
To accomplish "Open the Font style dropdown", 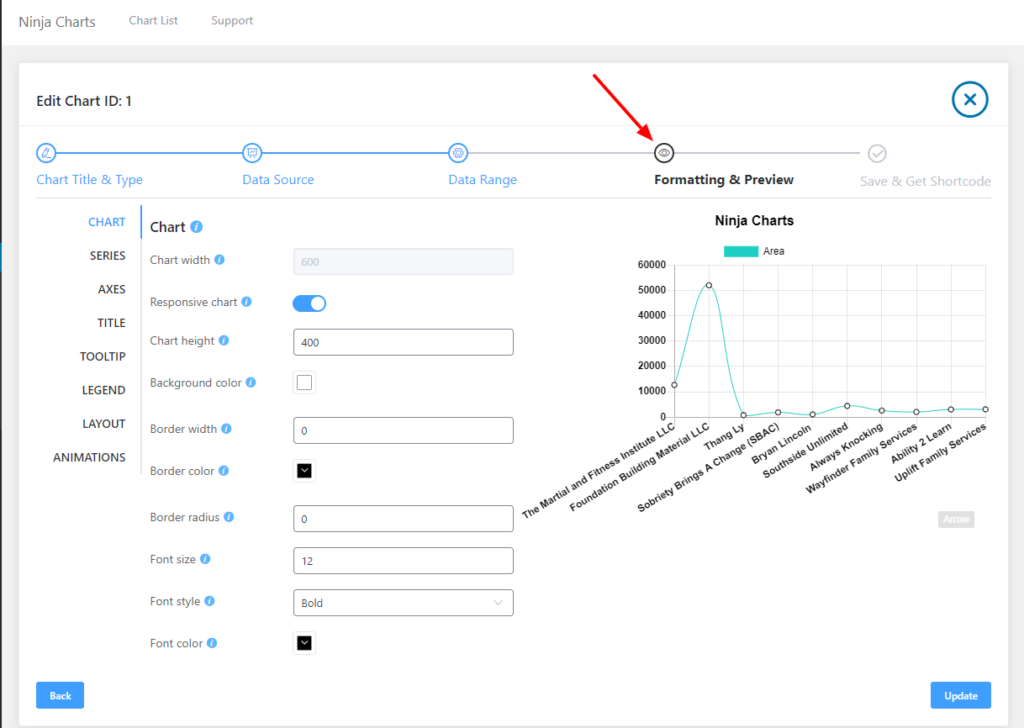I will click(403, 603).
